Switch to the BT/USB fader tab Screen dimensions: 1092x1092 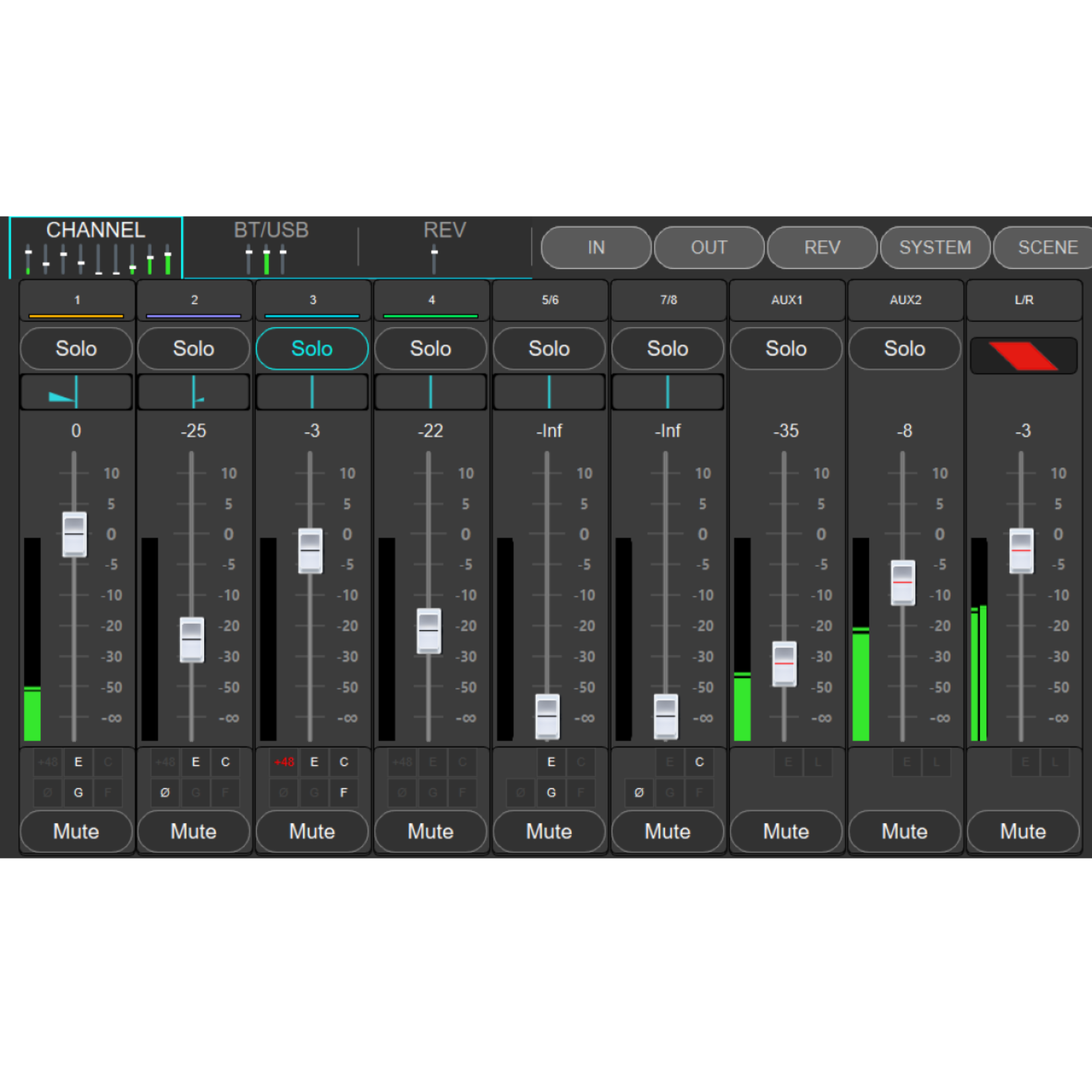(271, 246)
